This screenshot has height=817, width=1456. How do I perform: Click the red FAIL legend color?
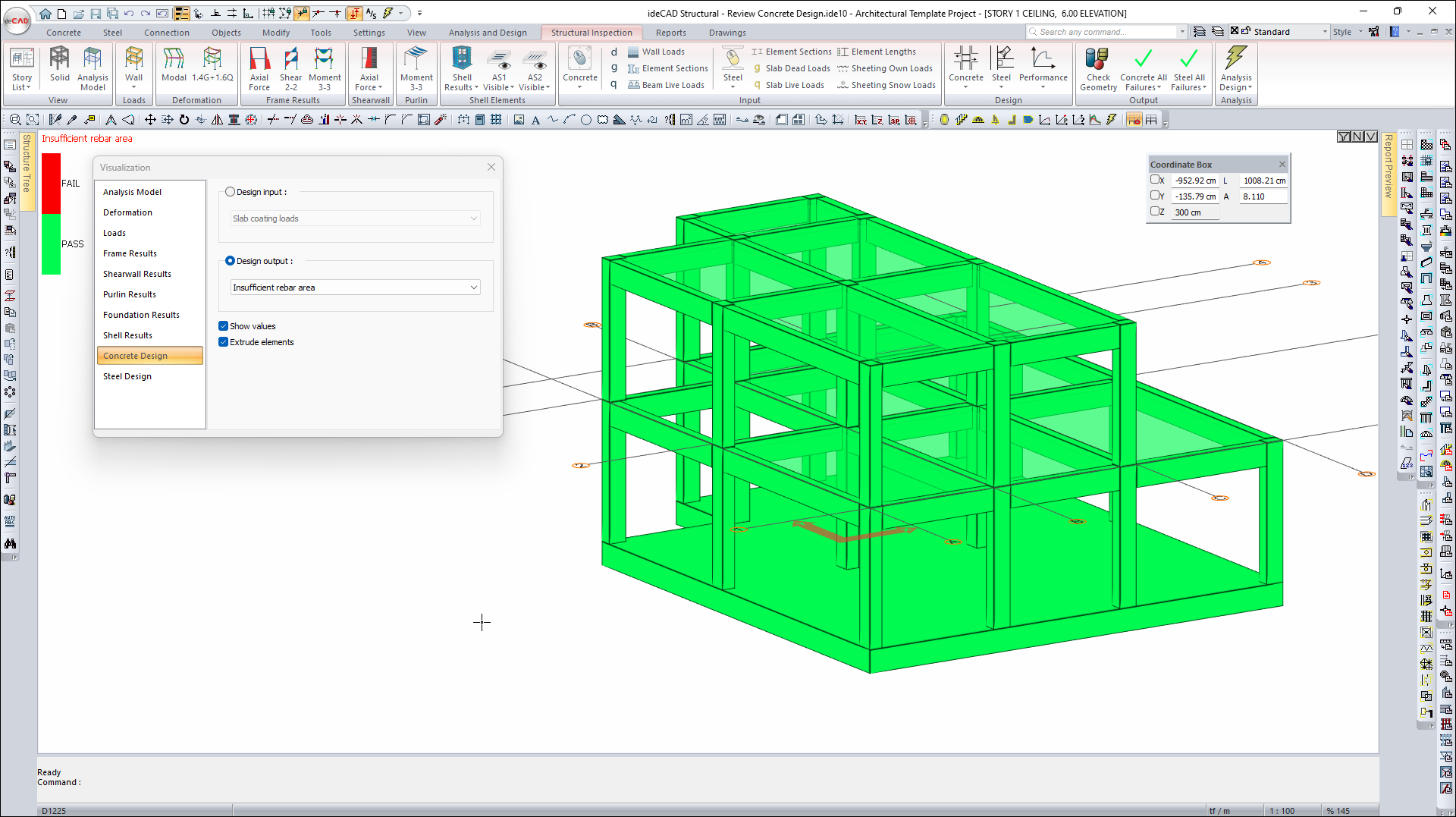(51, 183)
